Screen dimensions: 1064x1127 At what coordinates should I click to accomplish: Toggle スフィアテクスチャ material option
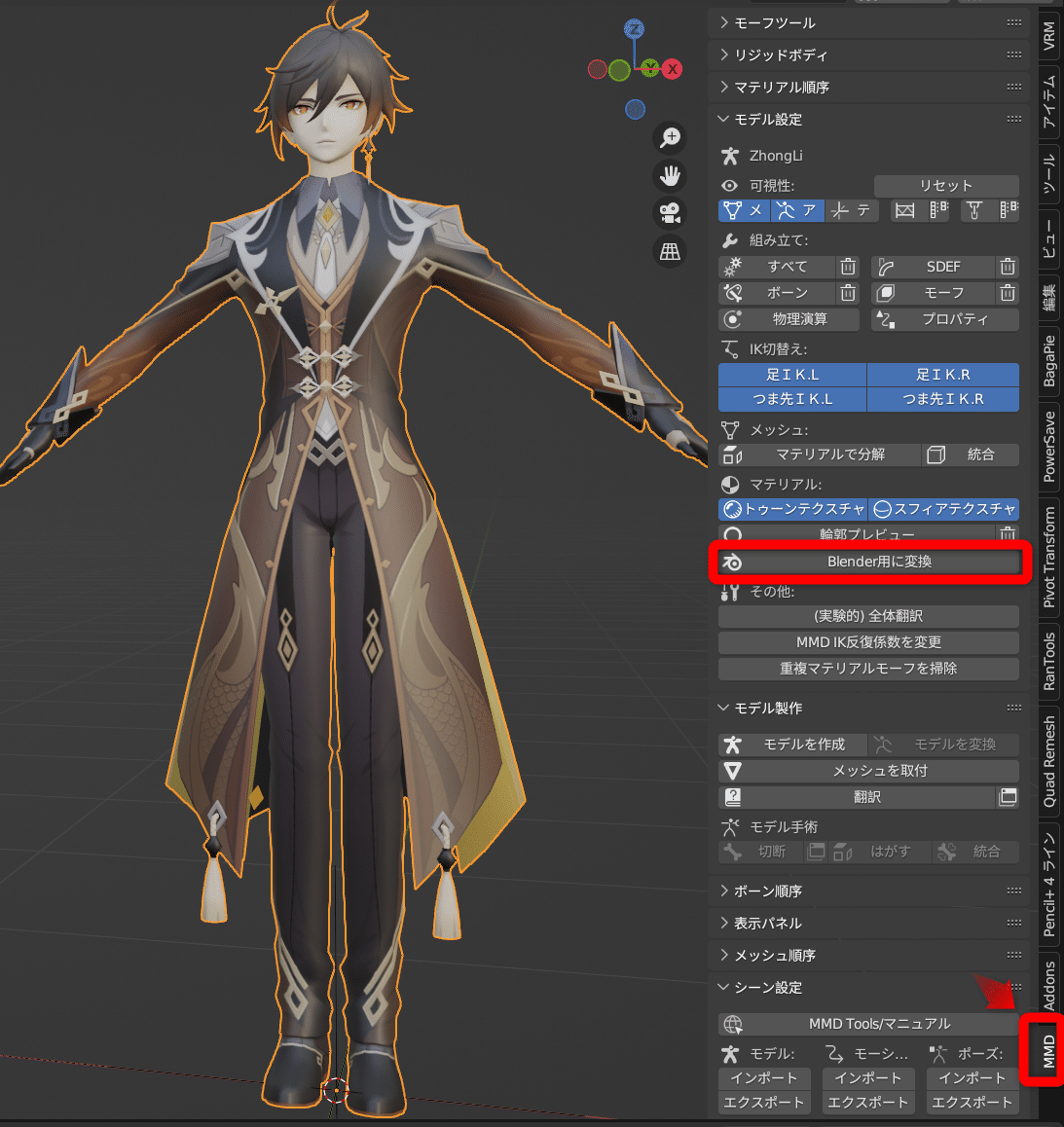click(x=943, y=509)
